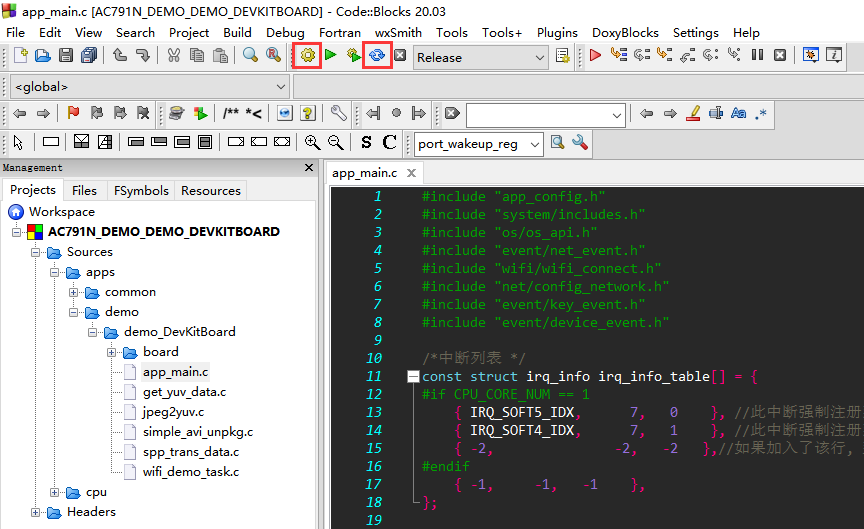Click the Redo arrow icon
864x529 pixels.
point(143,55)
